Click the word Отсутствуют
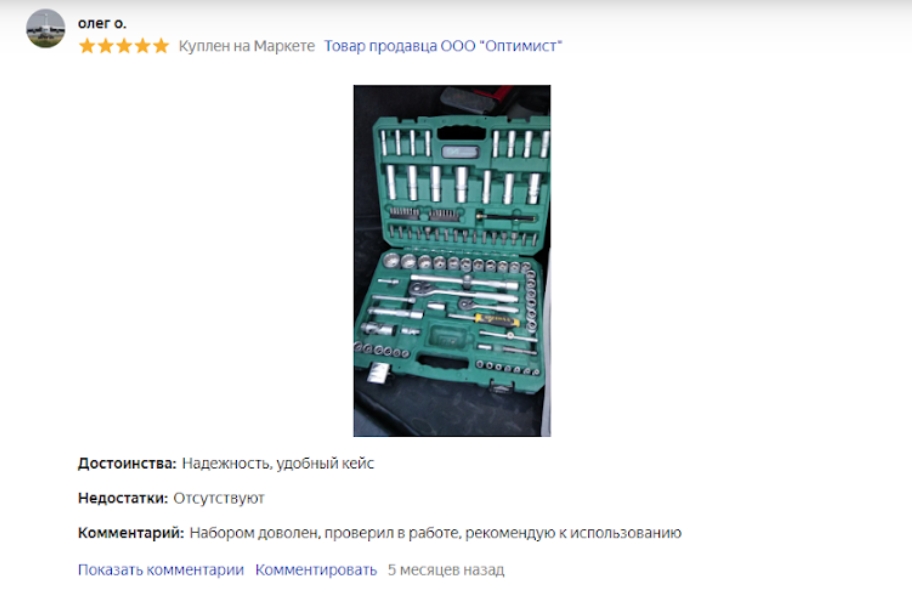 pos(219,498)
